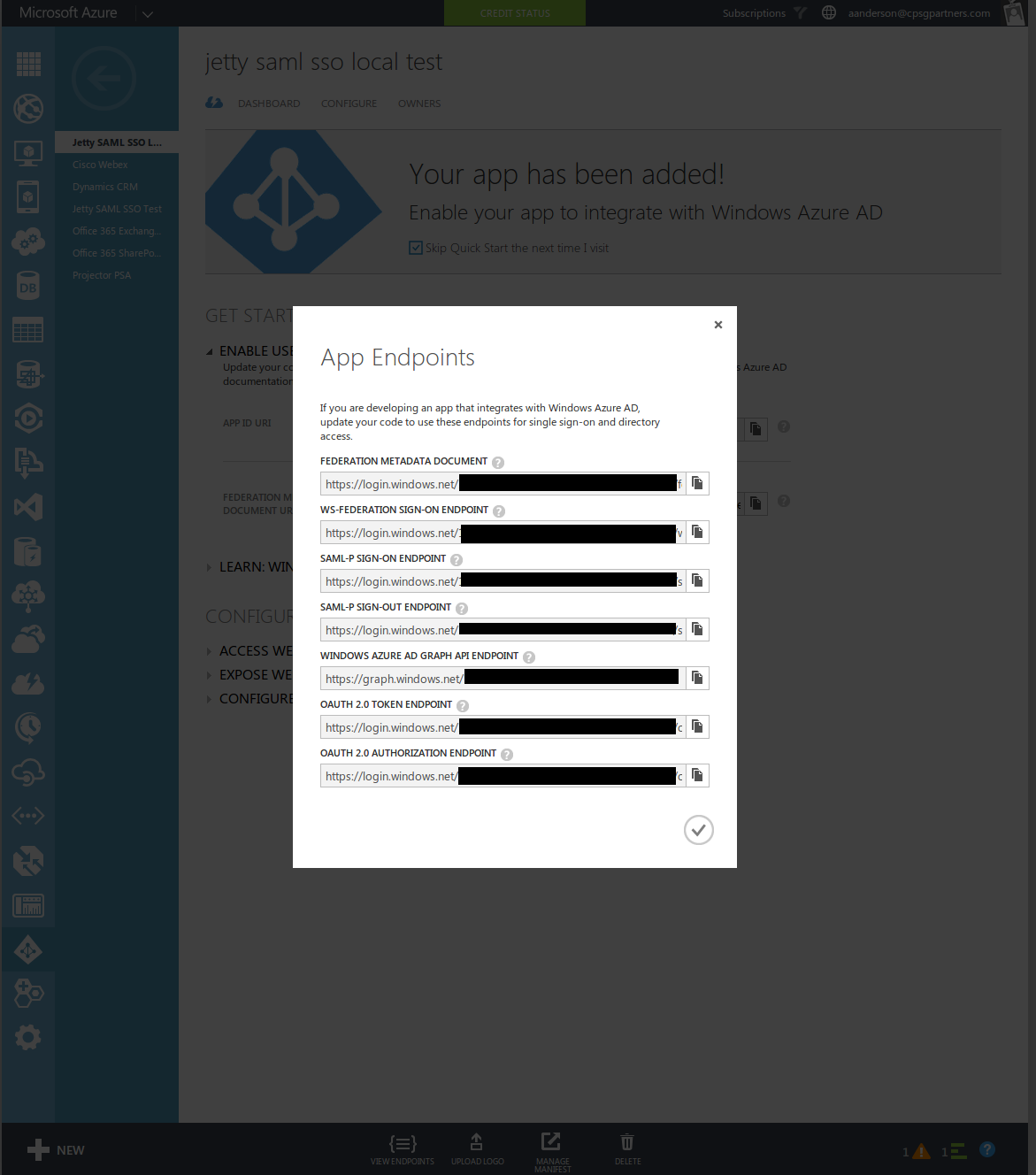This screenshot has width=1036, height=1175.
Task: Click DELETE in command bar
Action: pyautogui.click(x=627, y=1149)
